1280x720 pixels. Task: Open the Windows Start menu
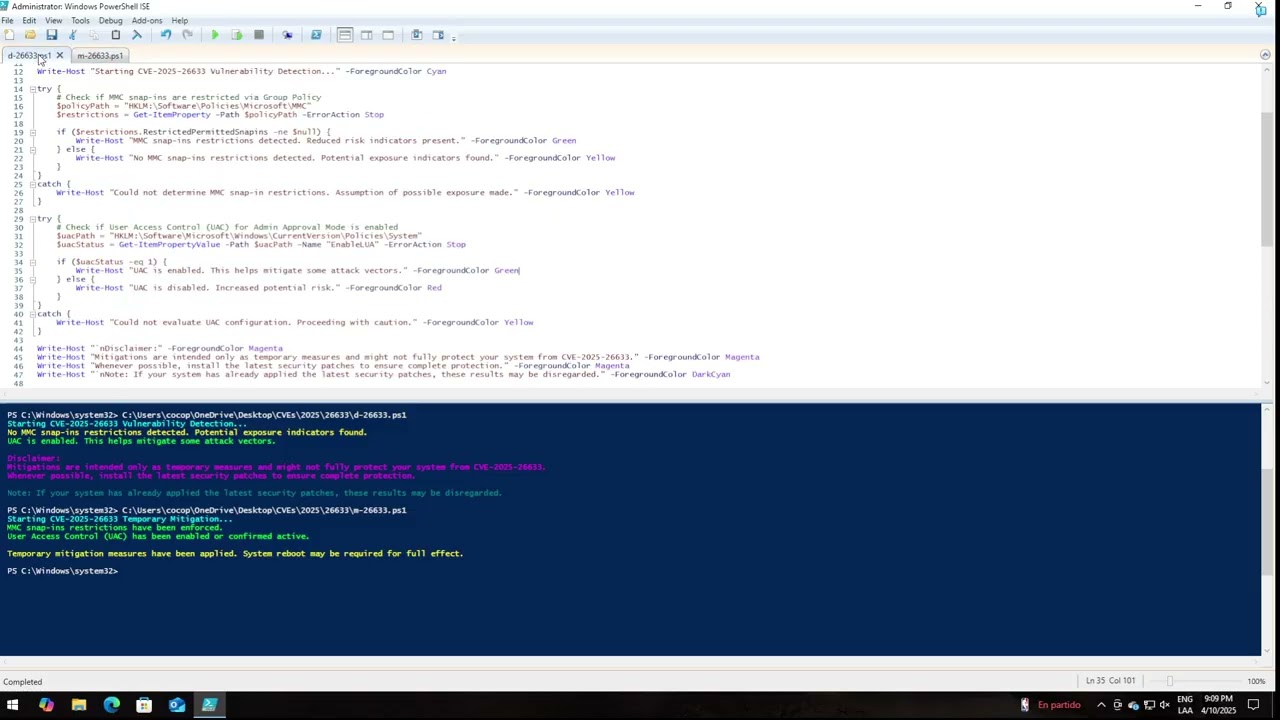point(12,705)
